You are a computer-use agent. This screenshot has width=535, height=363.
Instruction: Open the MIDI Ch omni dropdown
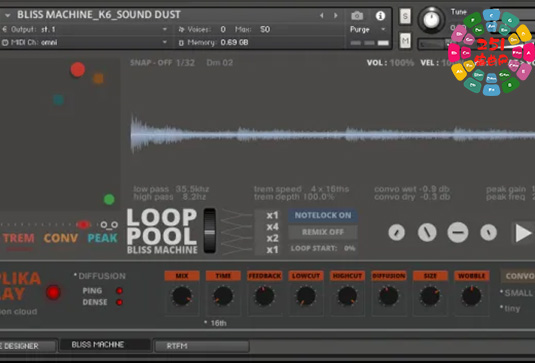pos(84,42)
